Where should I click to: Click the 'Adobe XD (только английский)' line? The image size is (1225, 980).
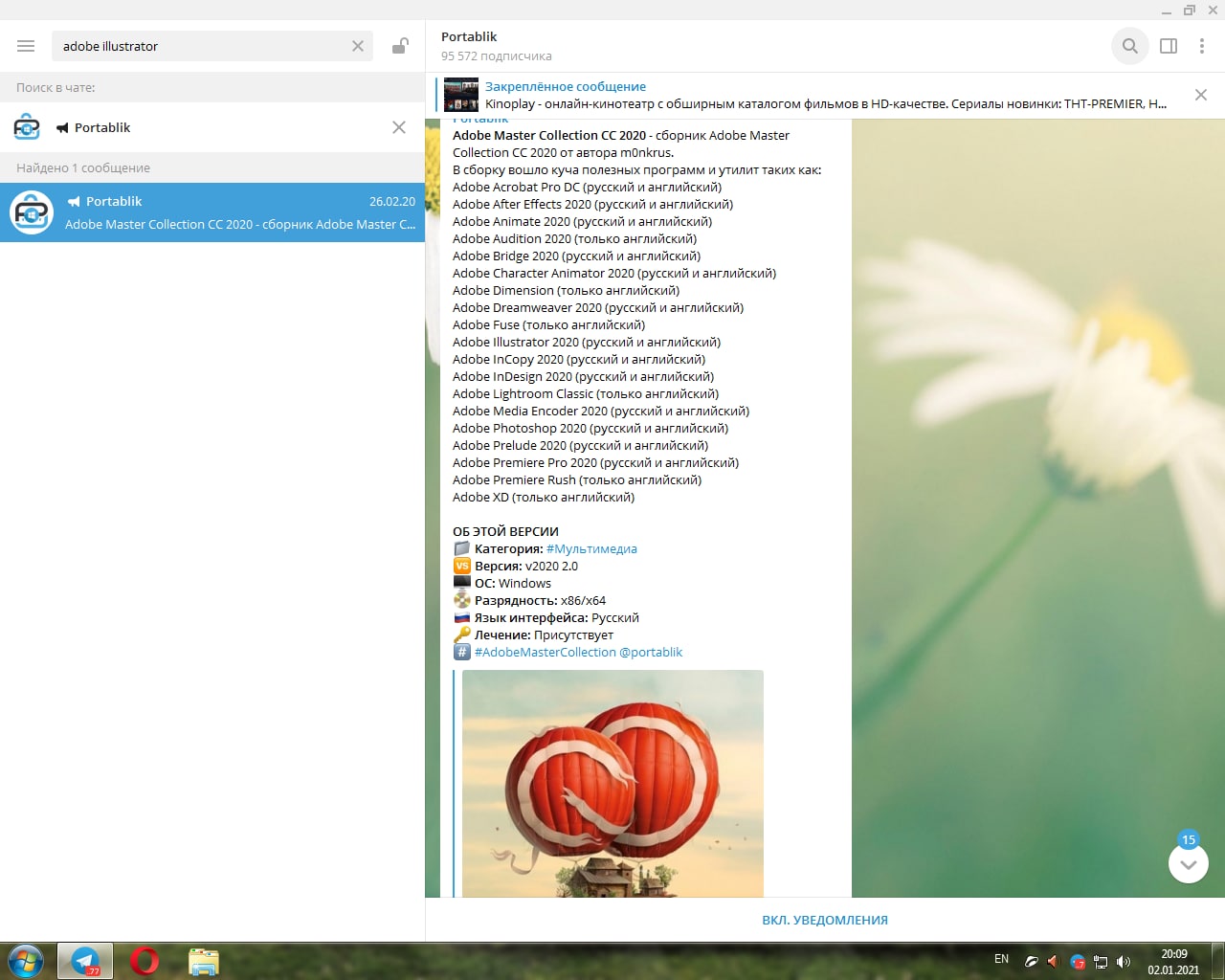pyautogui.click(x=544, y=498)
